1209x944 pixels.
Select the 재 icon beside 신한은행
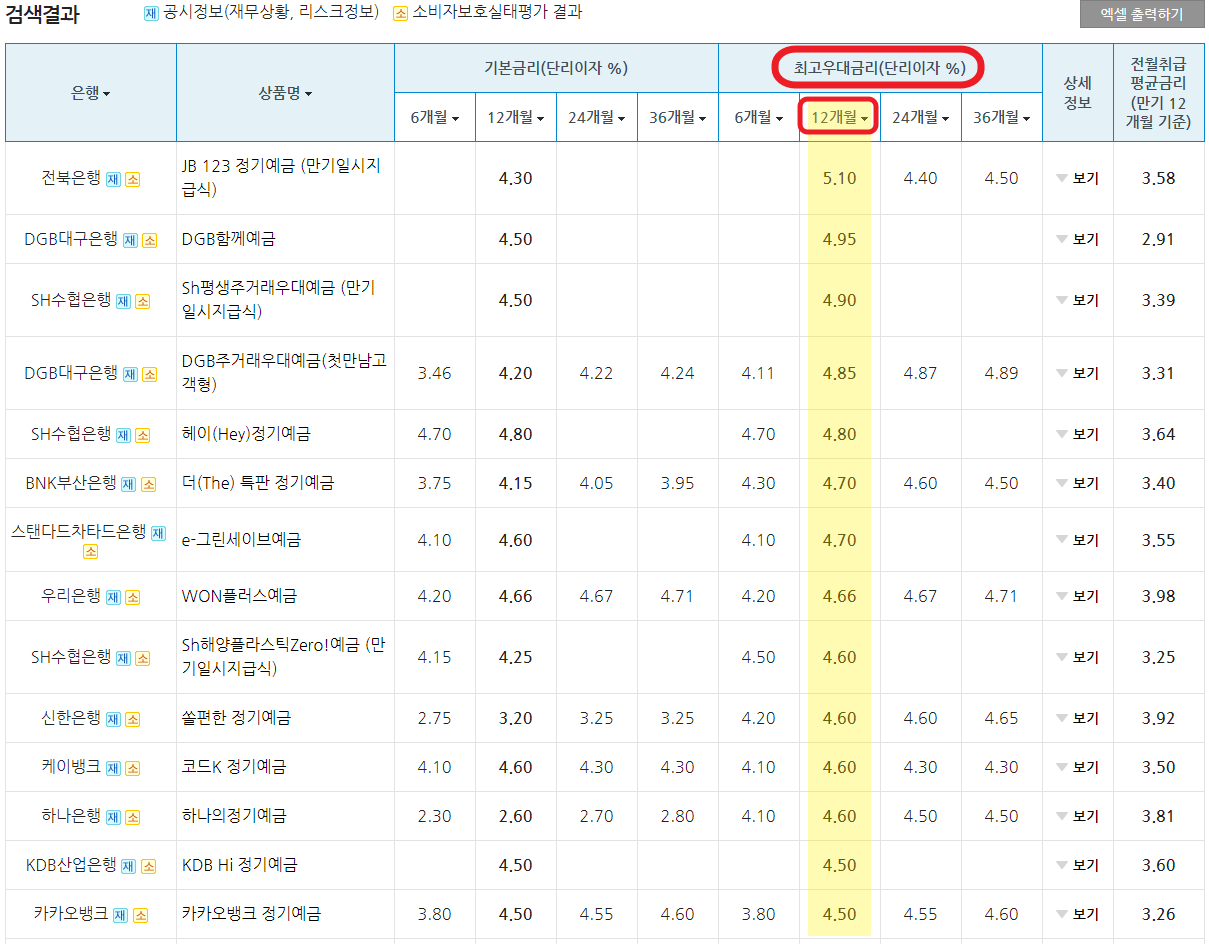pyautogui.click(x=114, y=717)
